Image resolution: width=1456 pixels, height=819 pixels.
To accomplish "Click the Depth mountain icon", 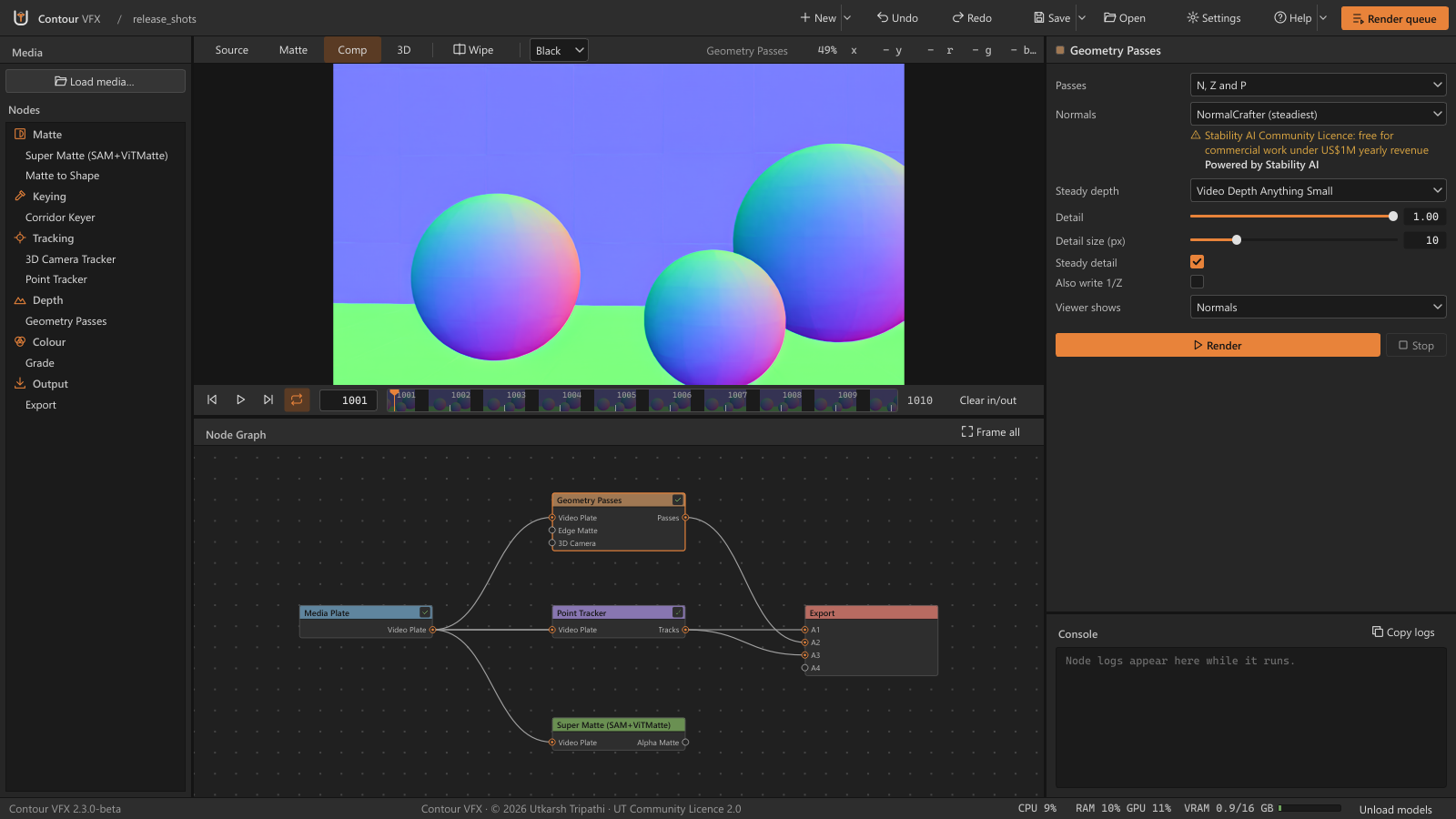I will pos(20,299).
